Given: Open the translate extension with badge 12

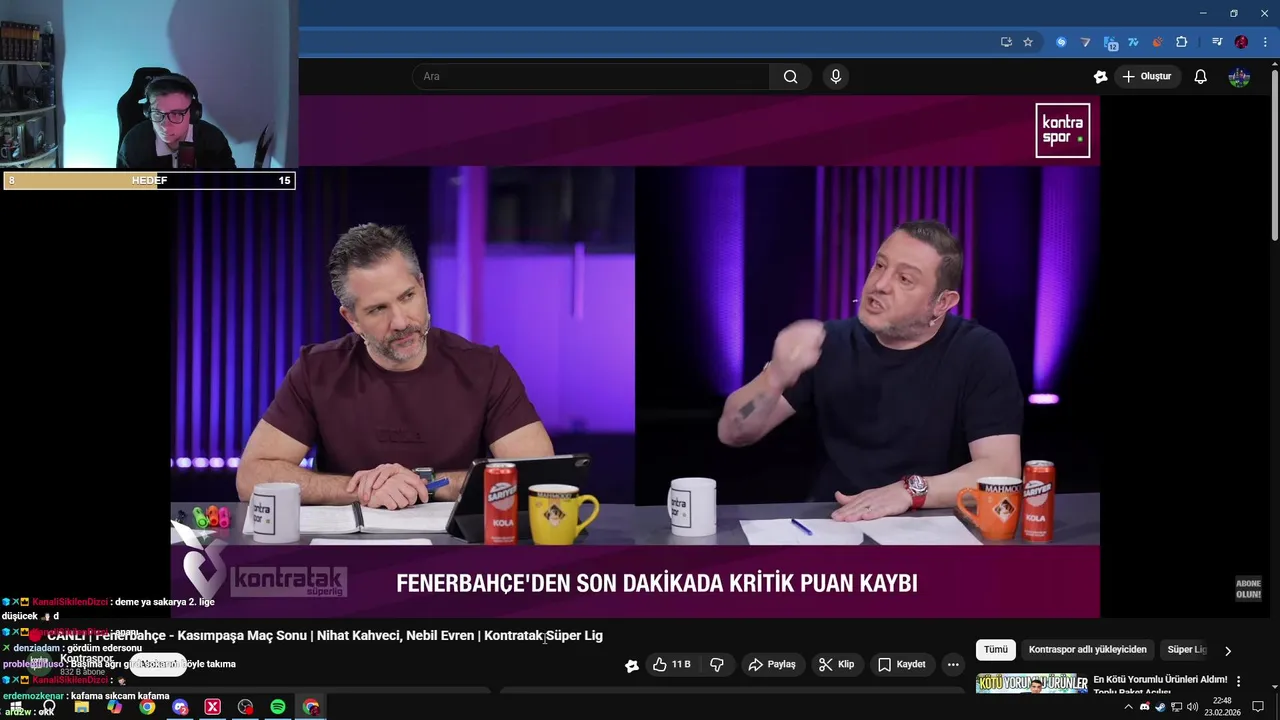Looking at the screenshot, I should pos(1110,43).
